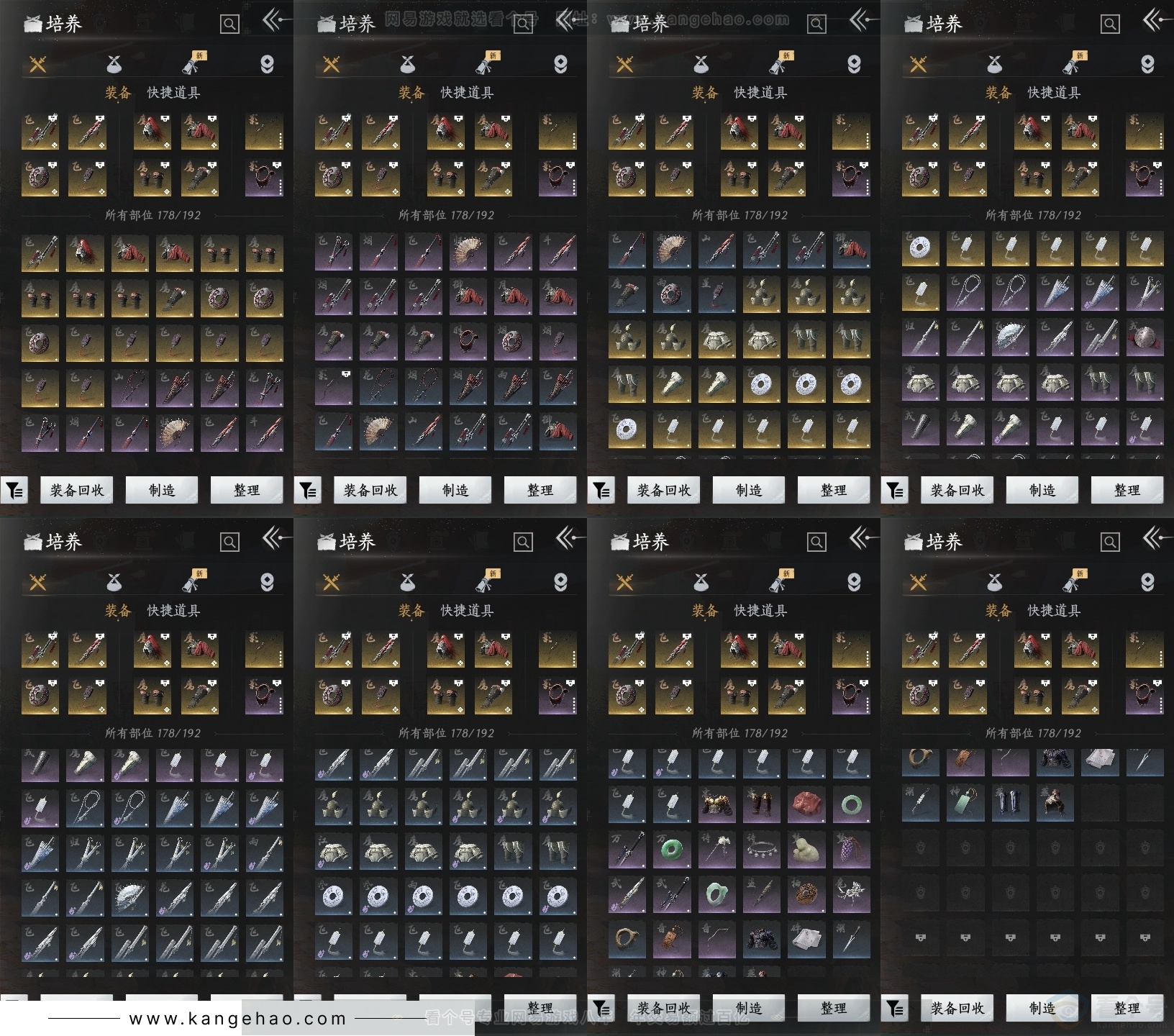The image size is (1174, 1036).
Task: Click 装备回收 button in third bottom-row panel
Action: (664, 1008)
